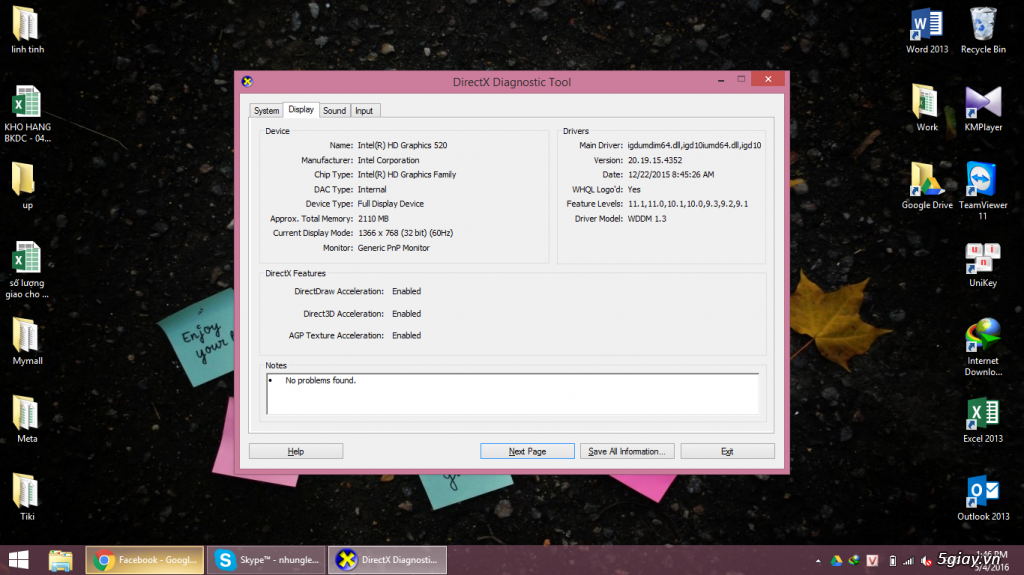Switch to the Sound tab
Screen dimensions: 1024x575
[x=334, y=111]
